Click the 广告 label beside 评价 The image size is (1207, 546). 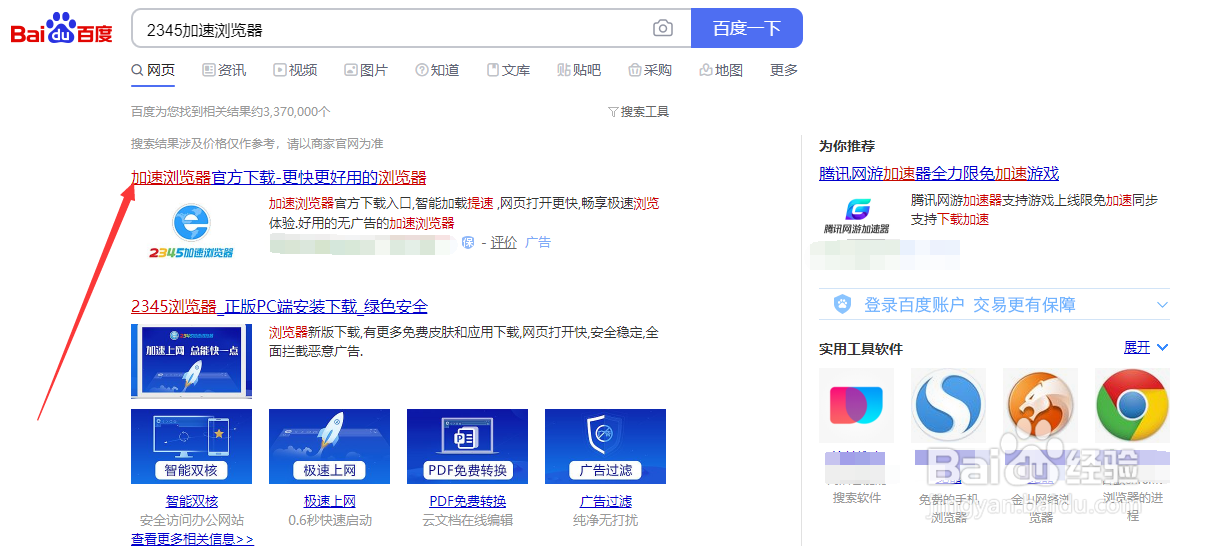538,242
